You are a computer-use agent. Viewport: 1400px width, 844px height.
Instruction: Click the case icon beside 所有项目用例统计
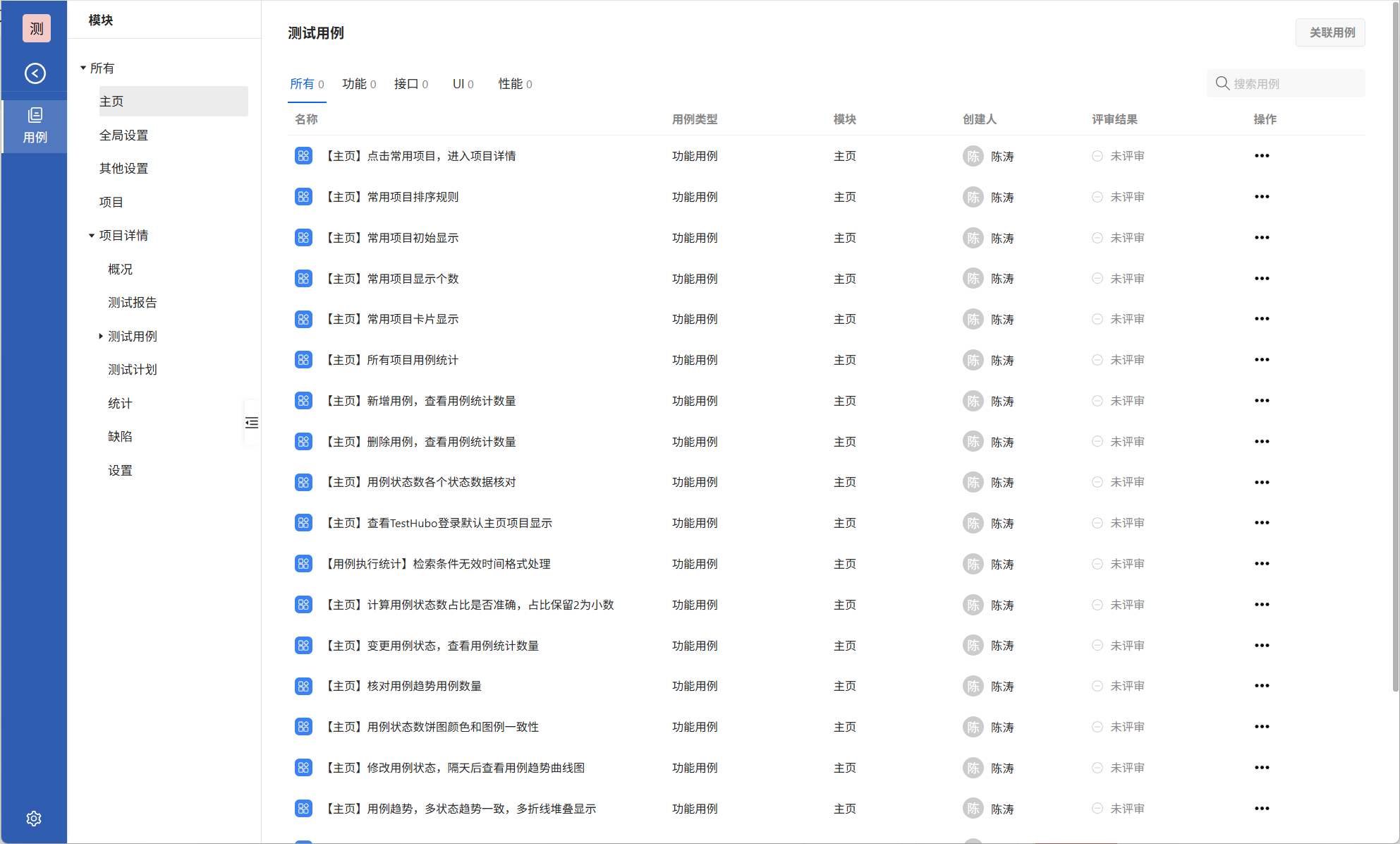point(303,360)
